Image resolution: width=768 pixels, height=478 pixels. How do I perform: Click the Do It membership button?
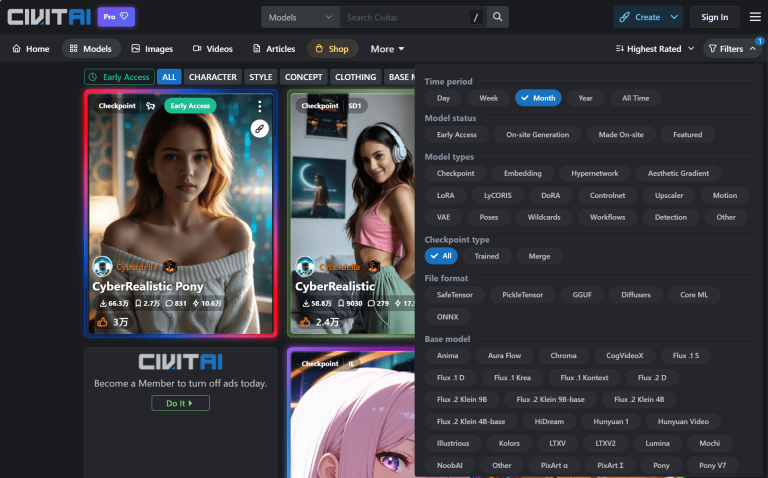[180, 403]
